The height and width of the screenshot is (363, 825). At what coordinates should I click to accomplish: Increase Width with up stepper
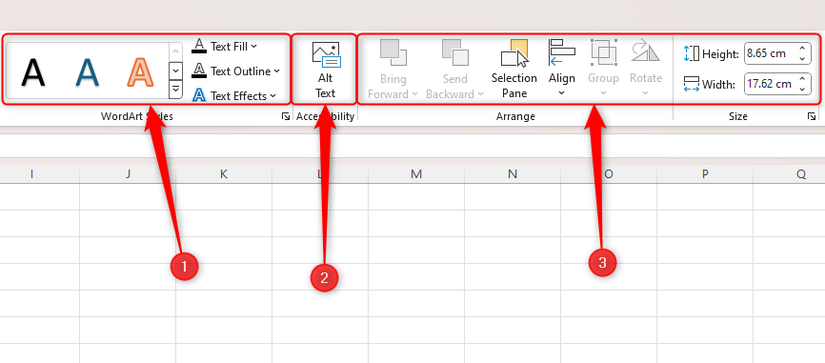[802, 79]
